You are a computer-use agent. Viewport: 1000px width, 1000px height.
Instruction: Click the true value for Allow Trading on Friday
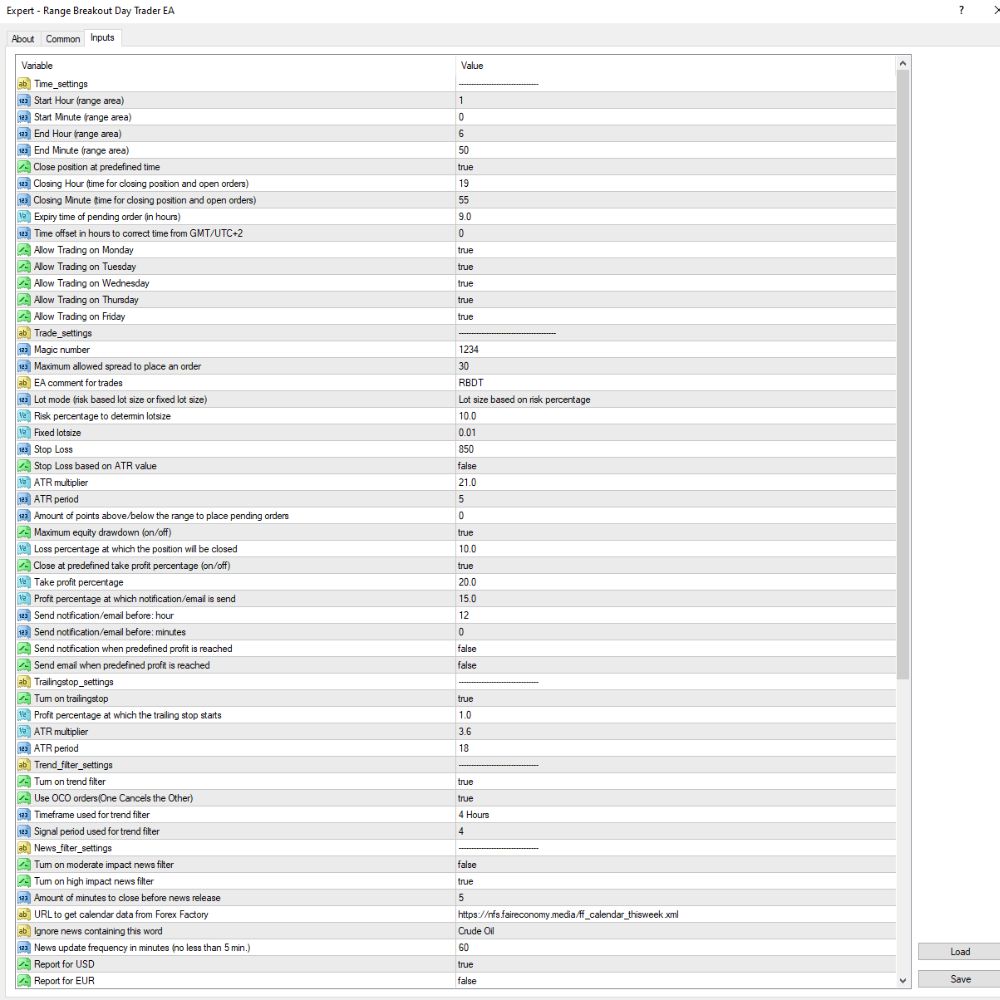click(466, 316)
